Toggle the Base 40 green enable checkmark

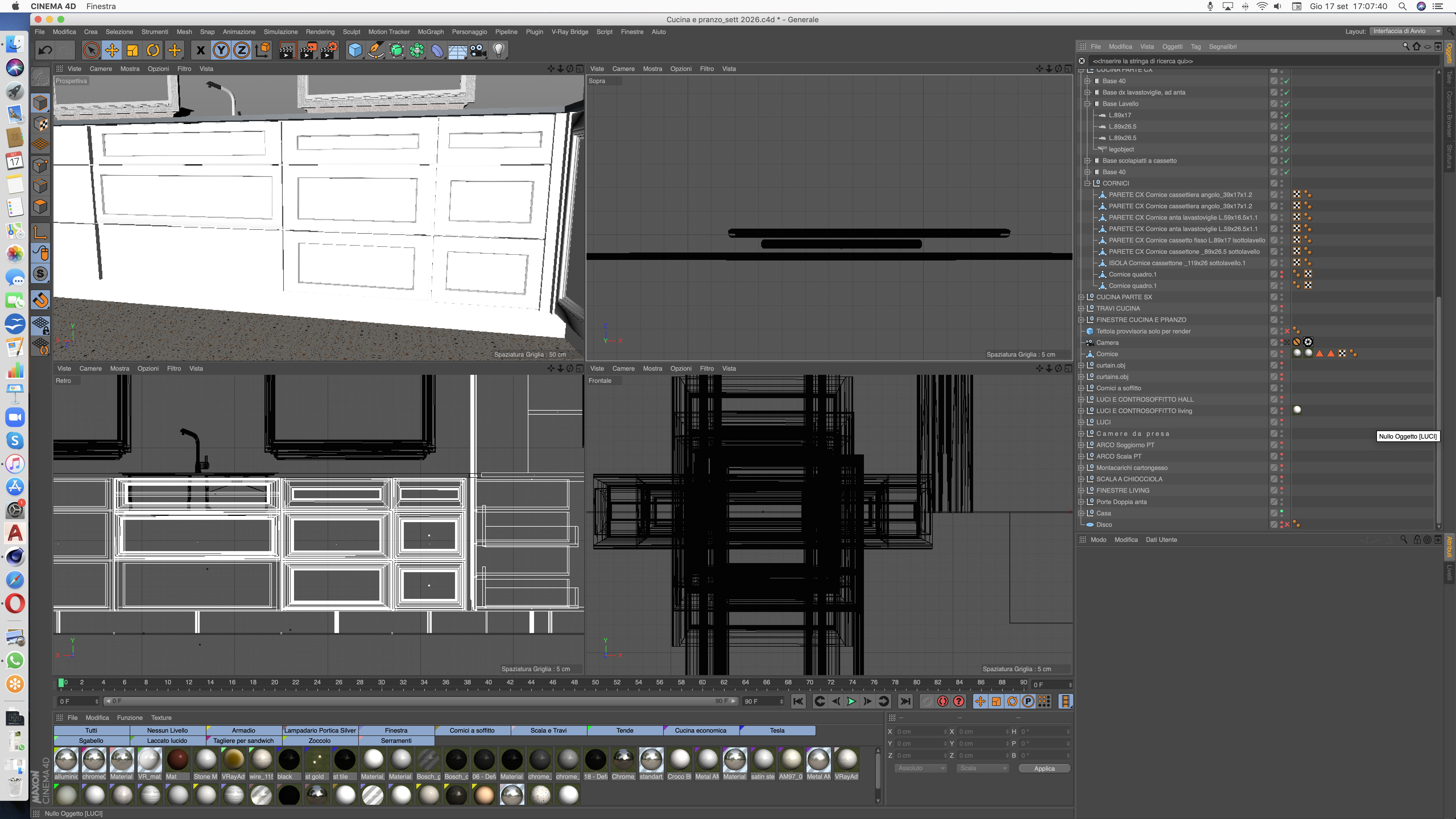click(x=1287, y=81)
